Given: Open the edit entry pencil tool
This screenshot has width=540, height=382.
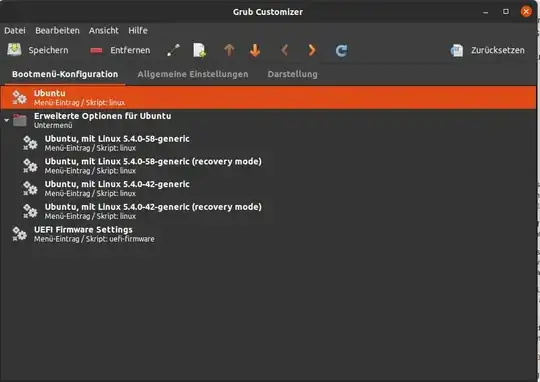Looking at the screenshot, I should coord(173,50).
